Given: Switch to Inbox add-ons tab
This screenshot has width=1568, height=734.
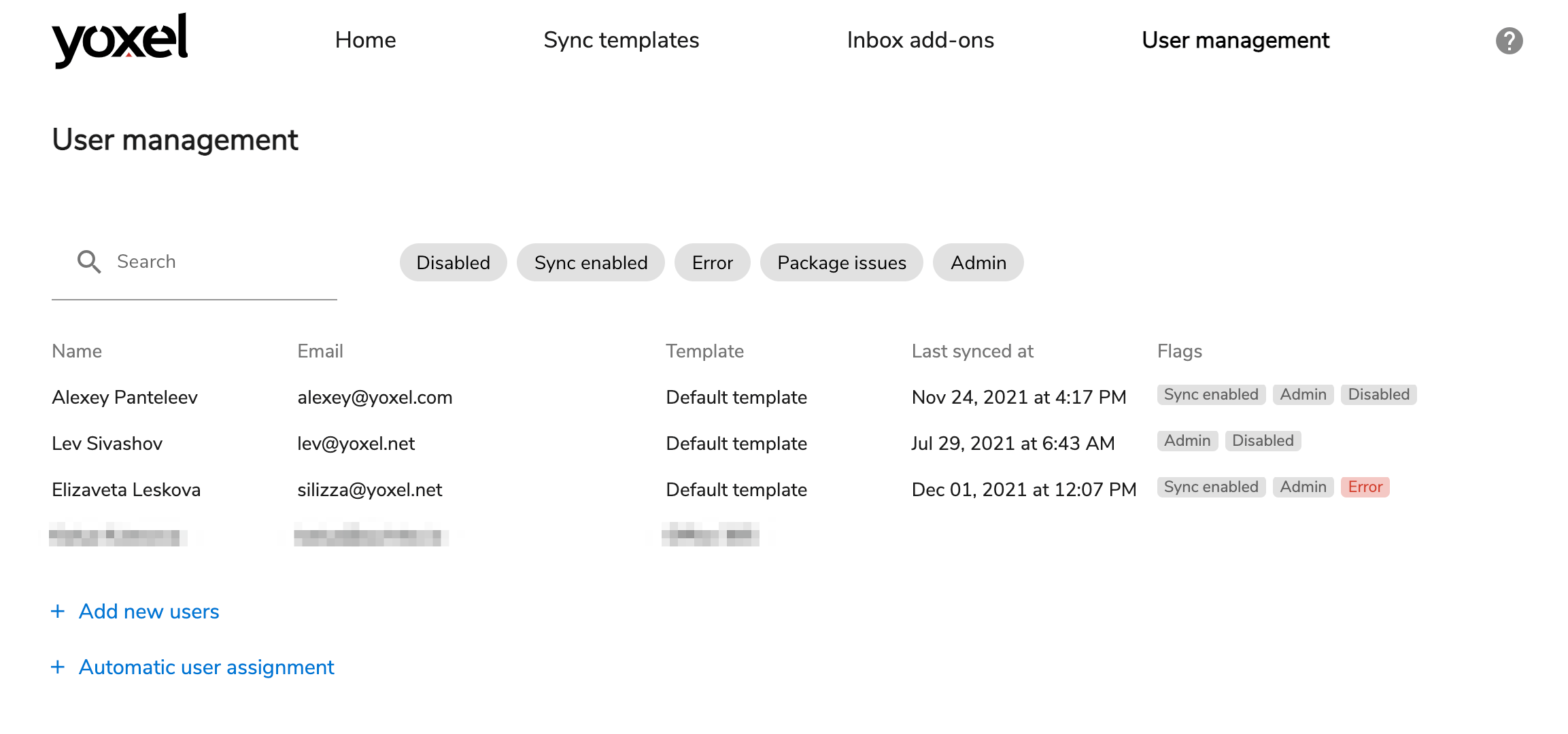Looking at the screenshot, I should pyautogui.click(x=920, y=40).
